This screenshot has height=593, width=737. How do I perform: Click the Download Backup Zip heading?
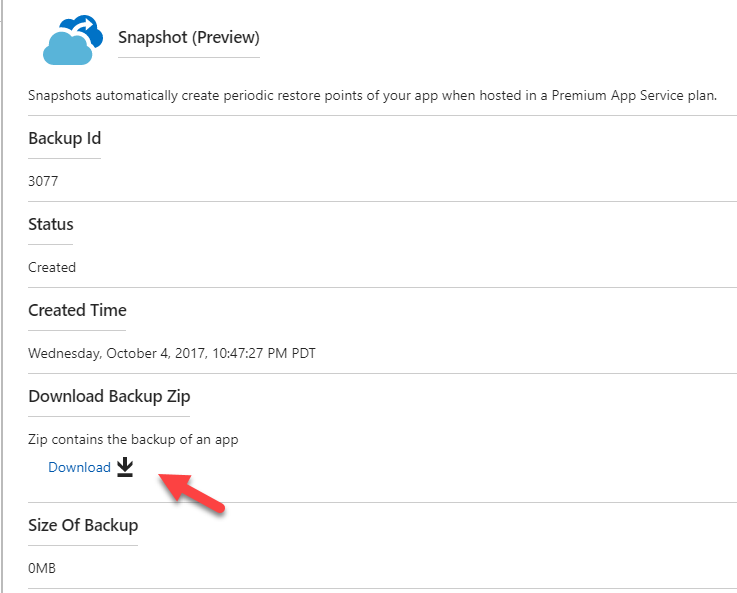(x=109, y=396)
